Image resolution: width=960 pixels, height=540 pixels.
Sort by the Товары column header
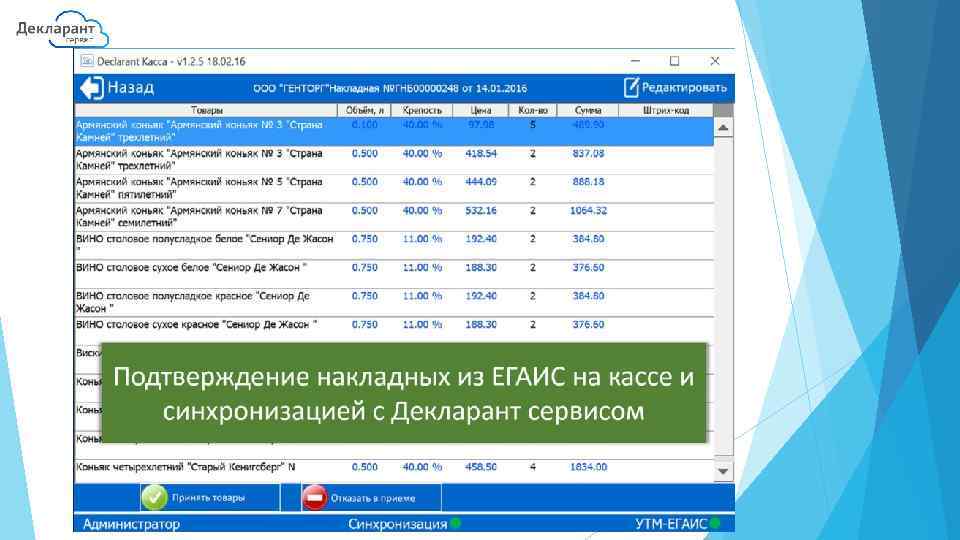coord(206,110)
